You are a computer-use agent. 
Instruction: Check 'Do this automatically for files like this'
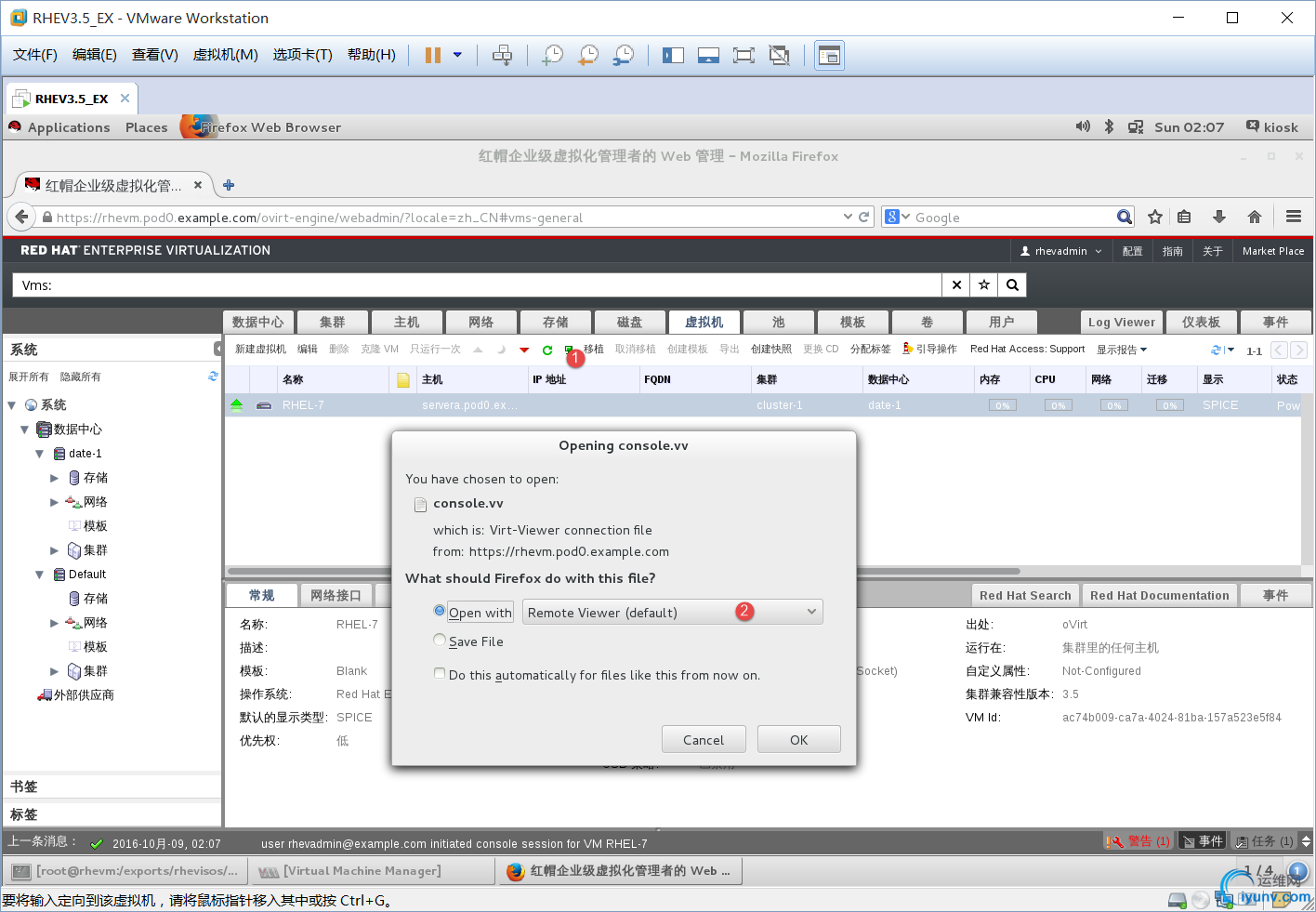(x=440, y=673)
